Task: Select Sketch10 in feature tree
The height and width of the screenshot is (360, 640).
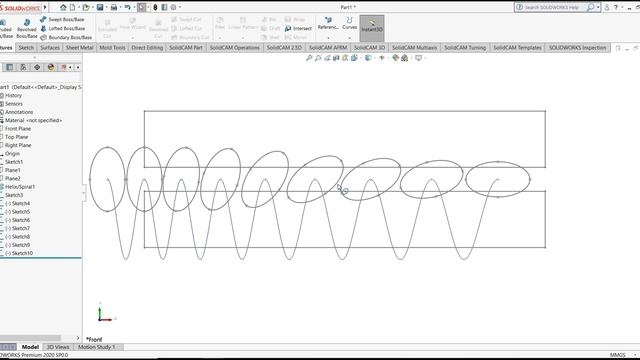Action: point(19,253)
